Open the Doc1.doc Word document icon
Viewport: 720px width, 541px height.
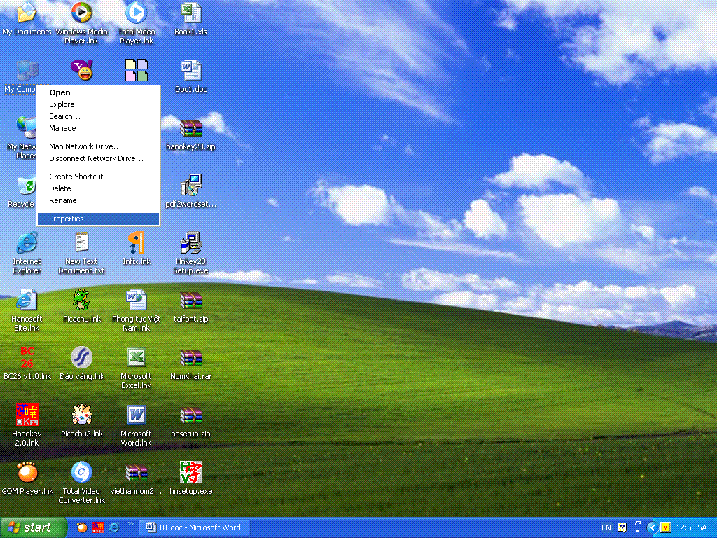[x=191, y=70]
